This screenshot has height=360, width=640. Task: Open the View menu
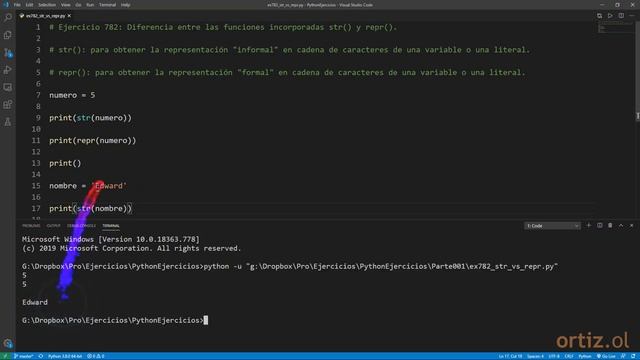point(65,5)
